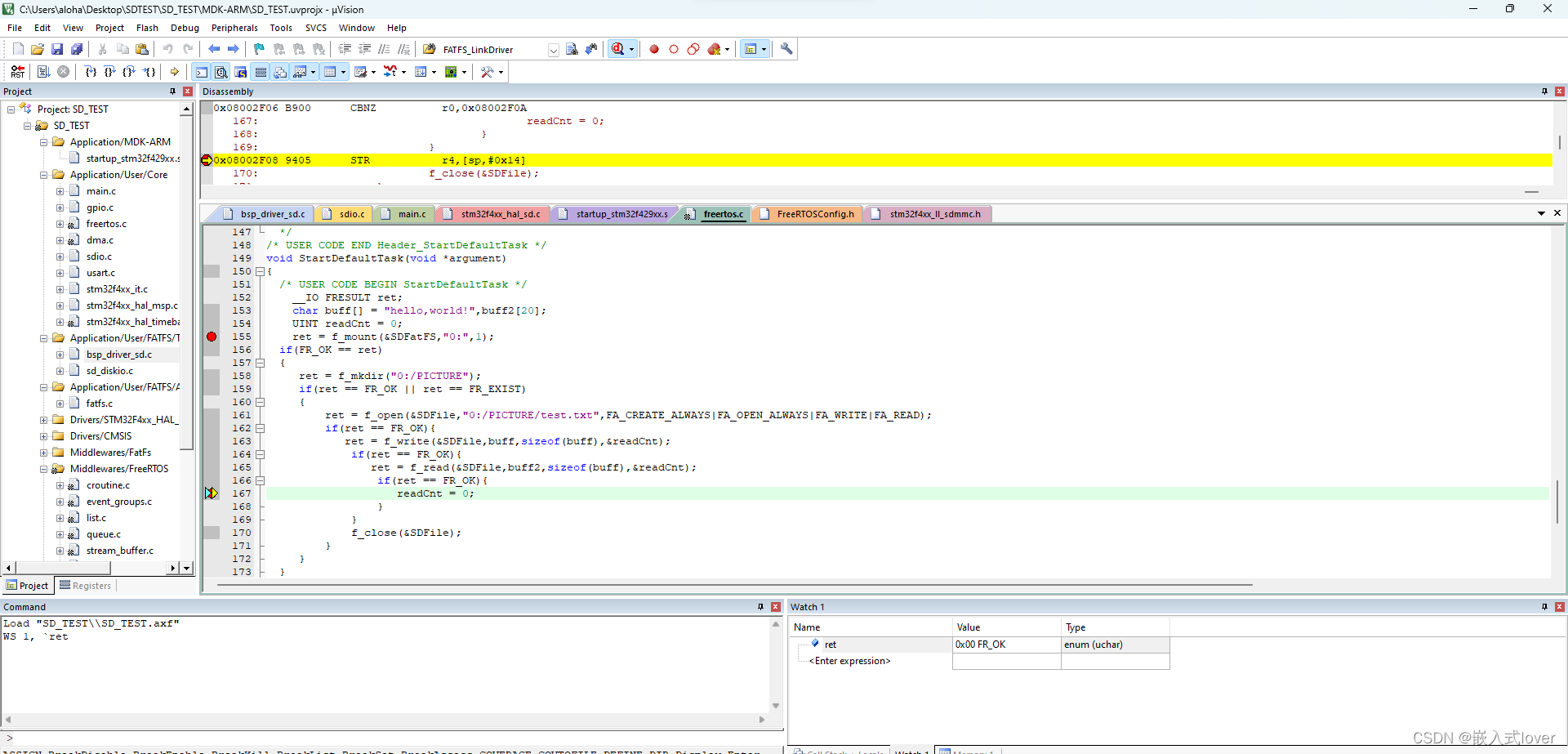Expand the main.c tree node
The width and height of the screenshot is (1568, 754).
pyautogui.click(x=60, y=191)
